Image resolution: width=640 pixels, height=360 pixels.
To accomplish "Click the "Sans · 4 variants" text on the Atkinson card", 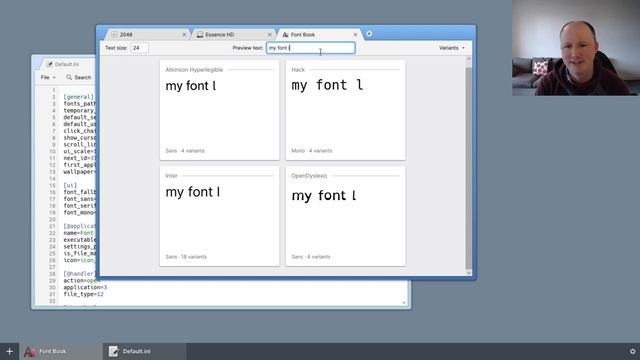I will pos(185,151).
